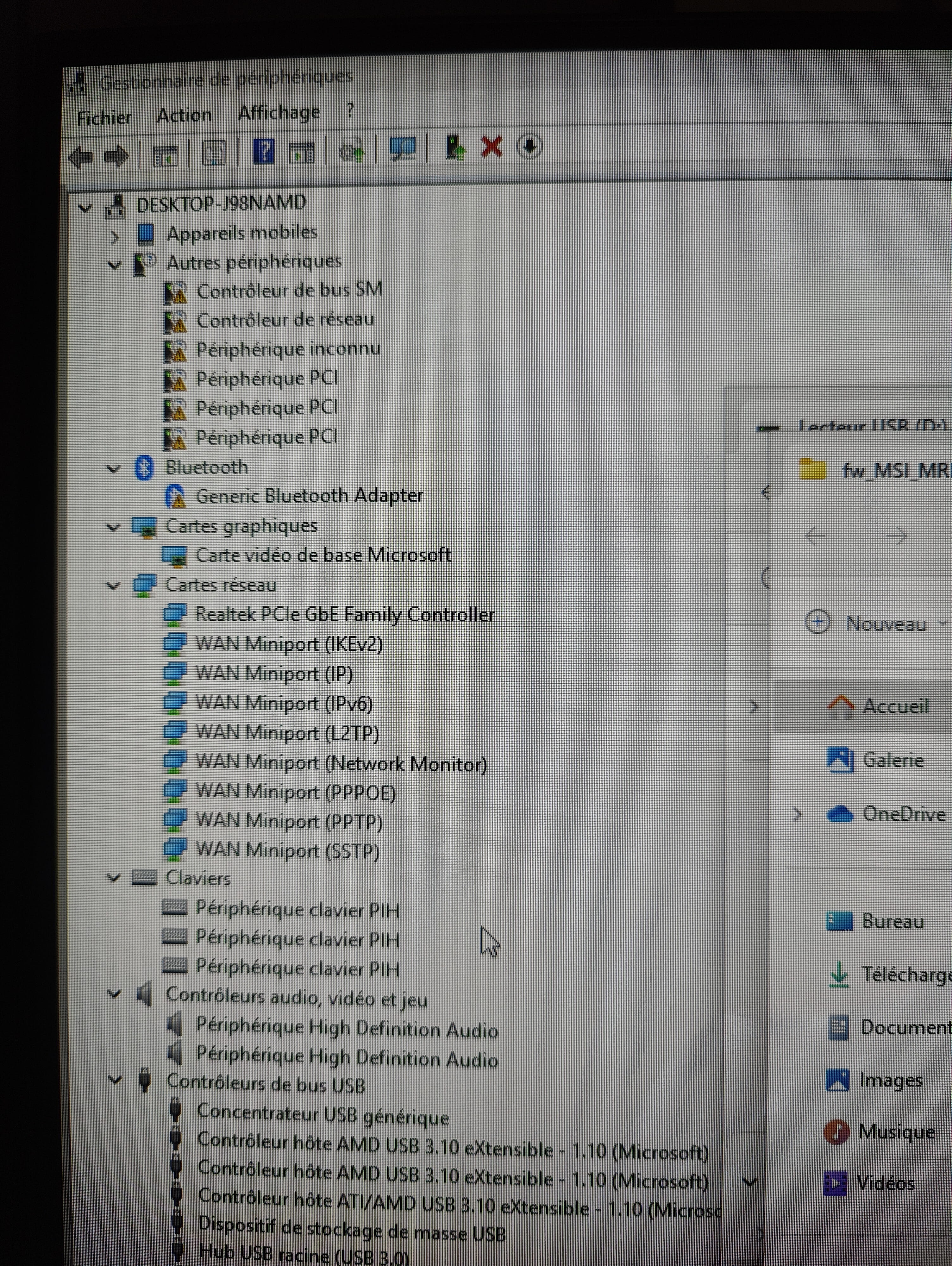
Task: Collapse the Contrôleurs de bus USB category
Action: click(115, 1081)
